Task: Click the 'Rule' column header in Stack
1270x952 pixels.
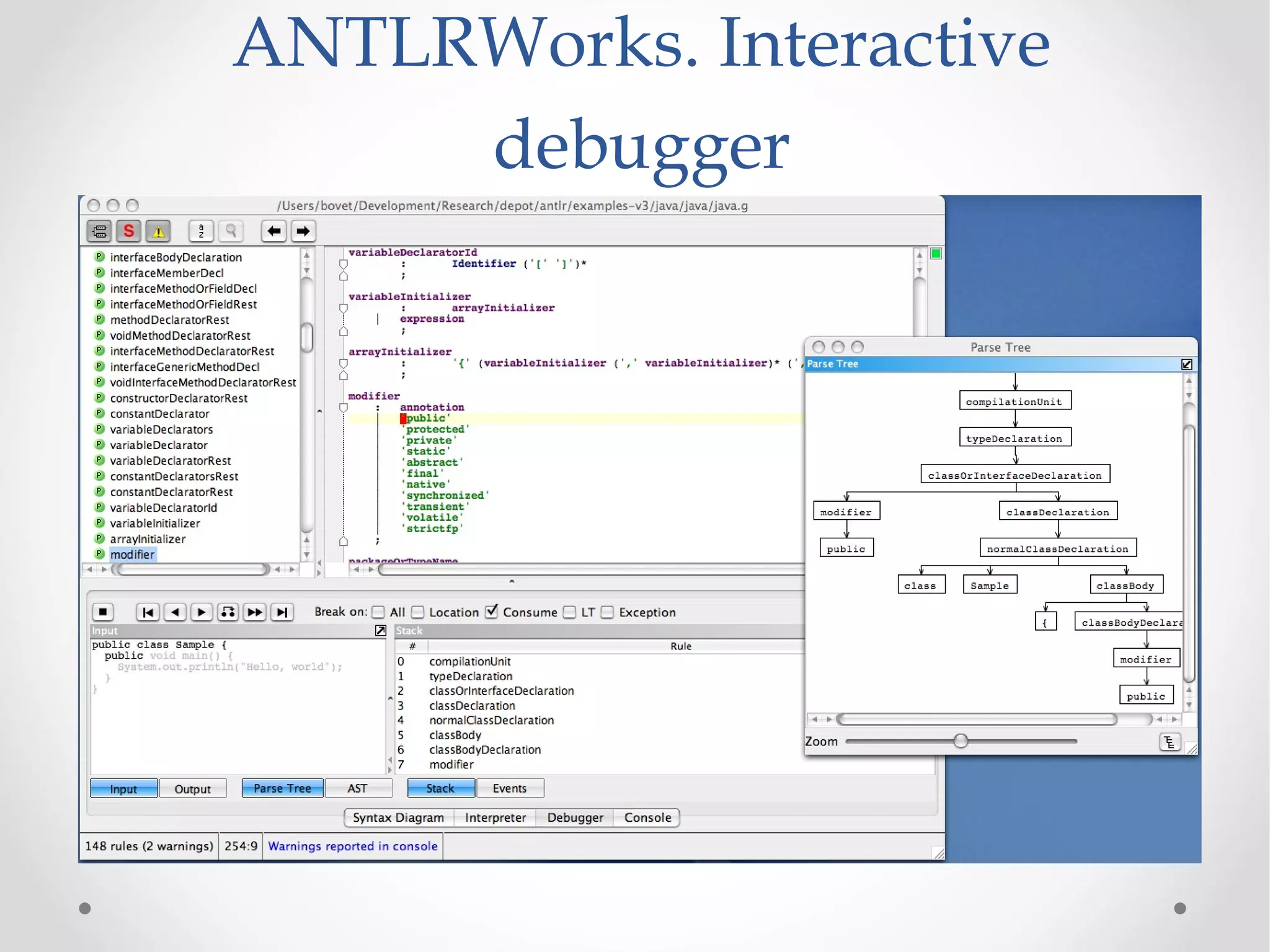Action: point(680,646)
